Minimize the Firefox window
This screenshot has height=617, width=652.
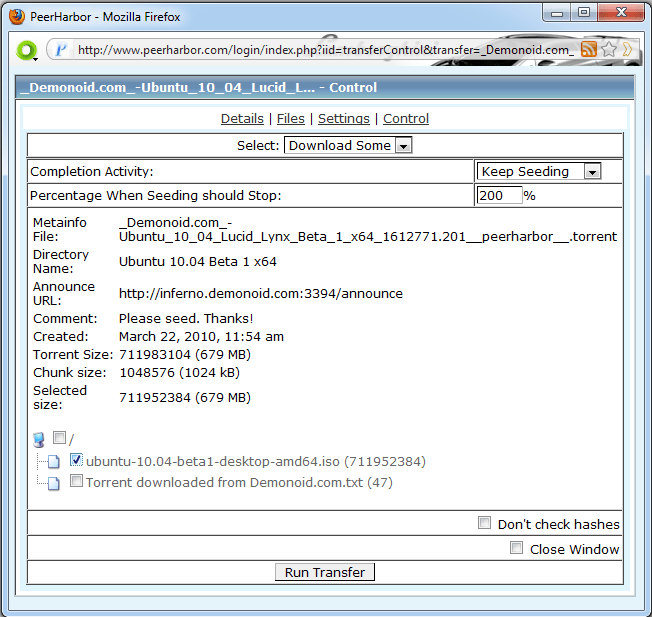556,13
